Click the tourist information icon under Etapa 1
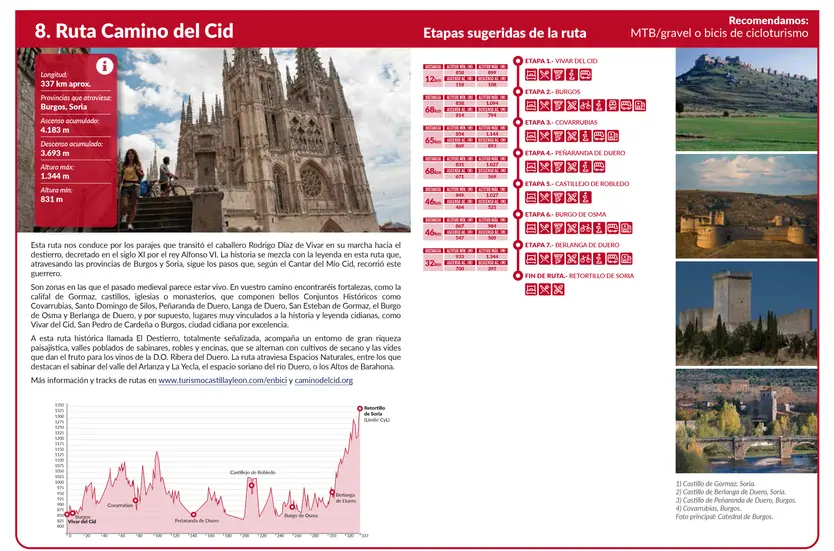This screenshot has height=551, width=834. click(572, 75)
